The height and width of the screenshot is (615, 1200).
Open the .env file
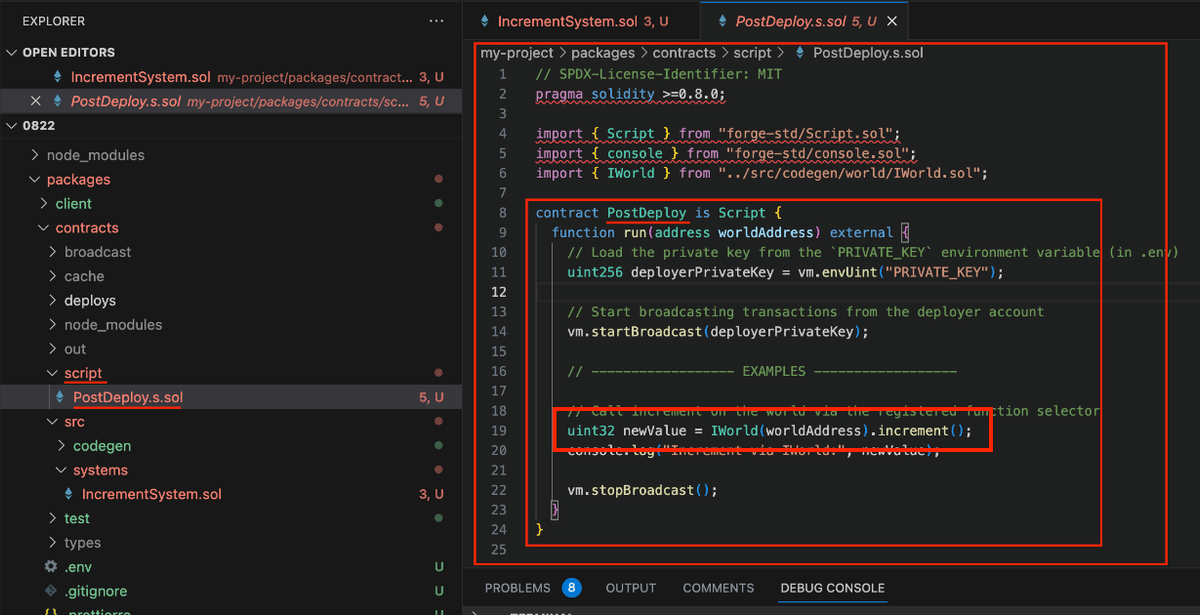click(78, 567)
